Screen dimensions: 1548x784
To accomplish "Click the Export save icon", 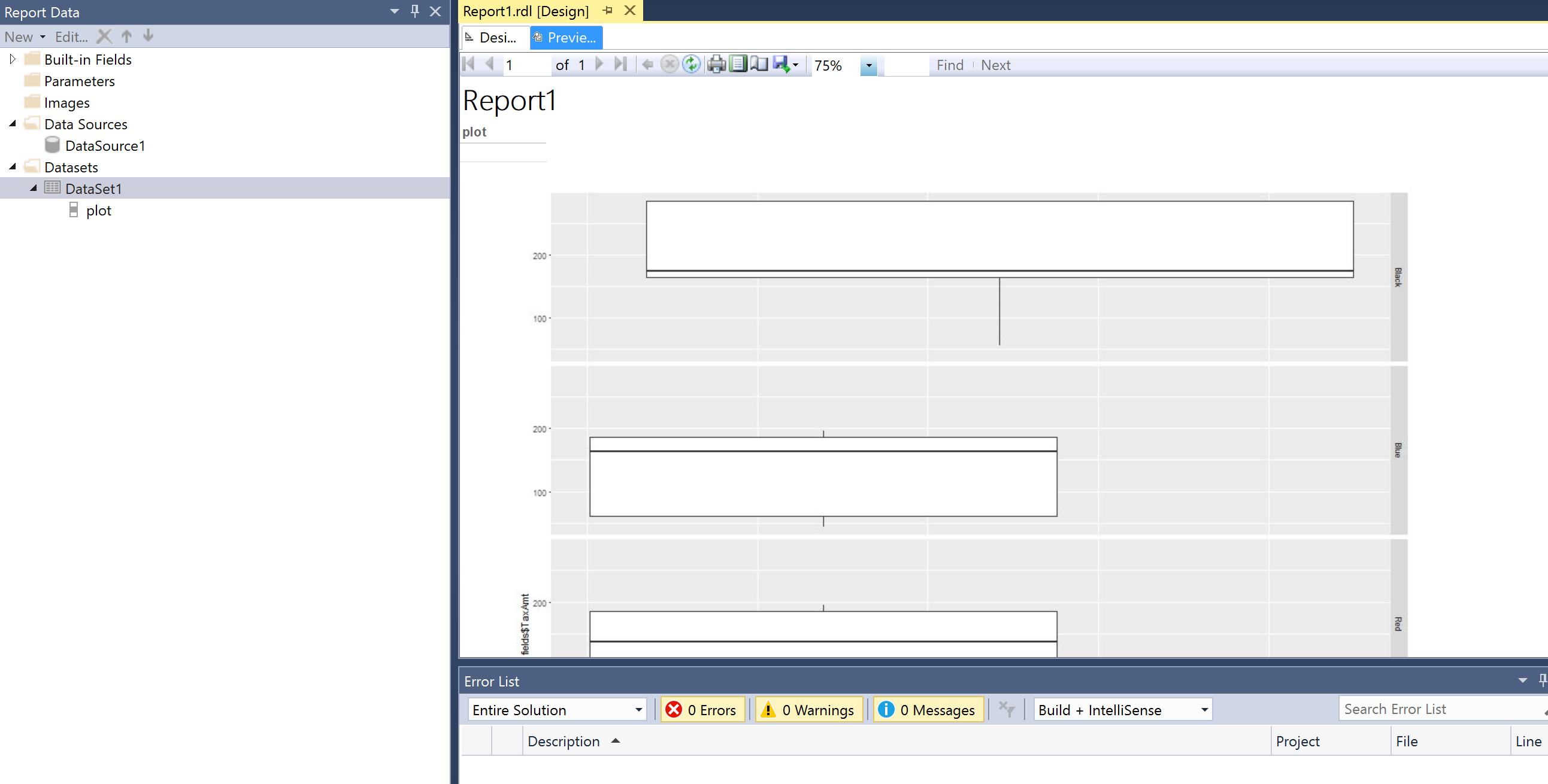I will [781, 64].
